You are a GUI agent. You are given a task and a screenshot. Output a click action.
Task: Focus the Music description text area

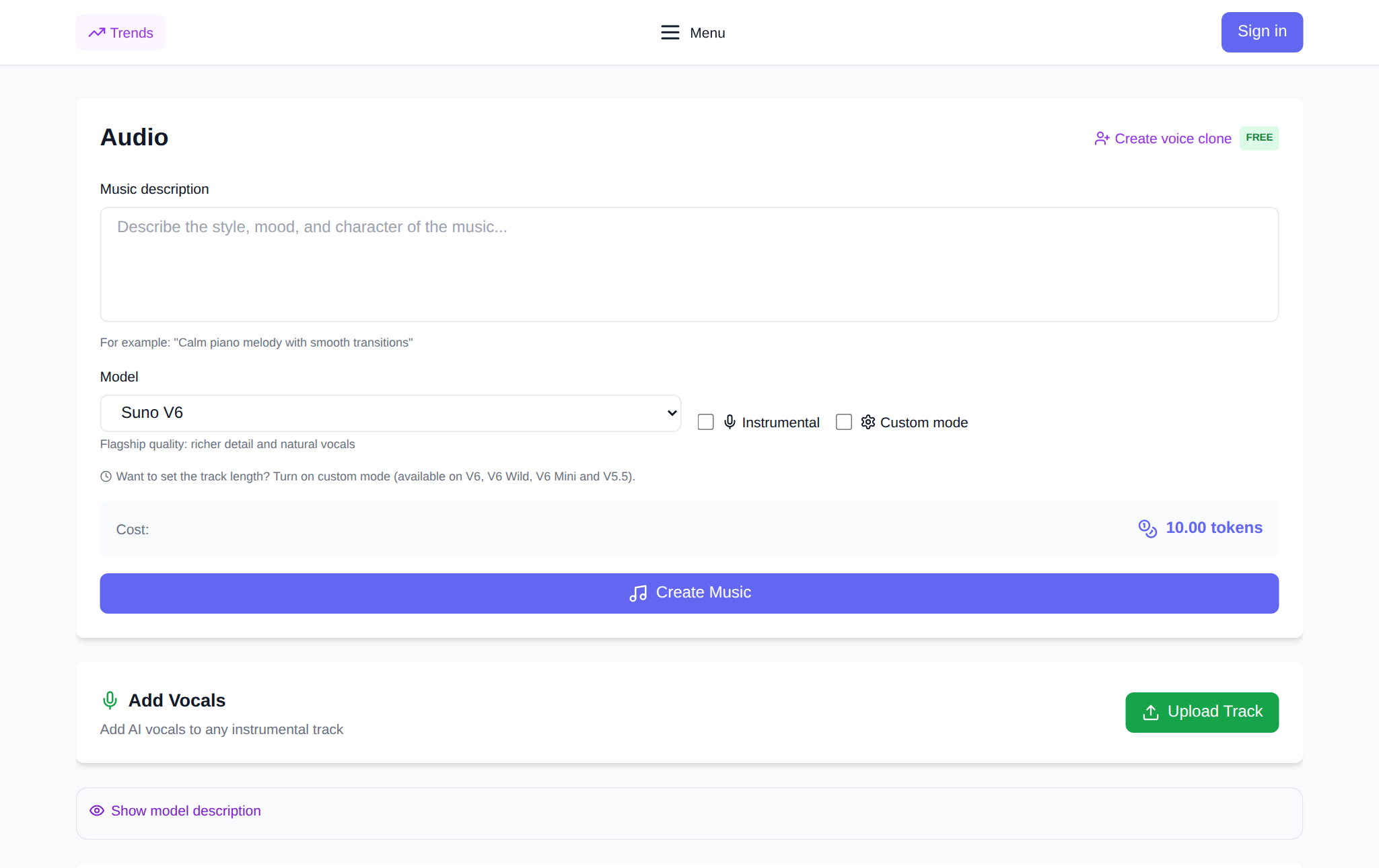(689, 264)
